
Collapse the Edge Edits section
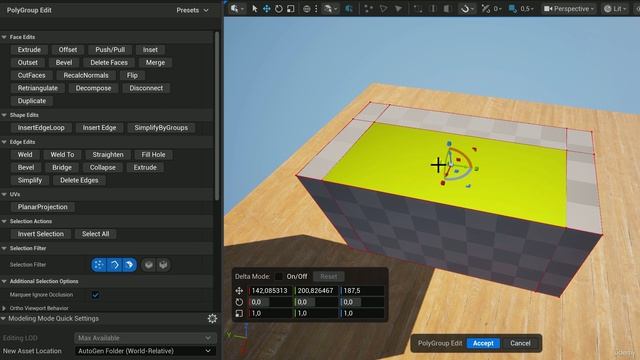[4, 142]
